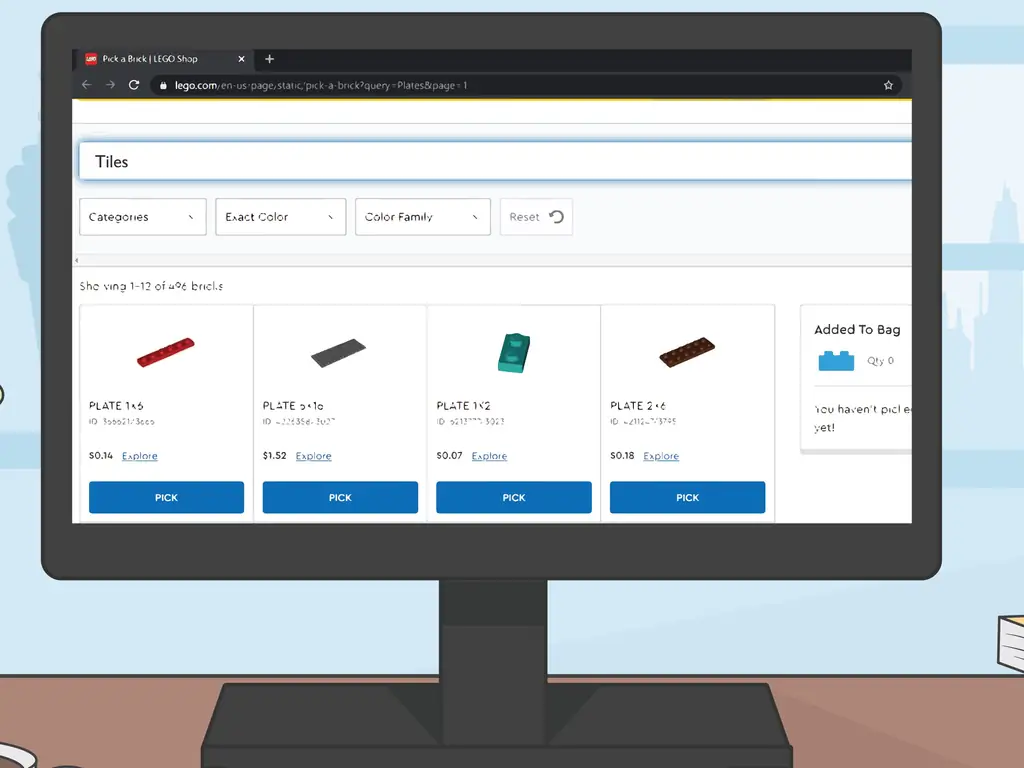Click the 'Showing 1-12' results count text
This screenshot has width=1024, height=768.
[x=152, y=286]
